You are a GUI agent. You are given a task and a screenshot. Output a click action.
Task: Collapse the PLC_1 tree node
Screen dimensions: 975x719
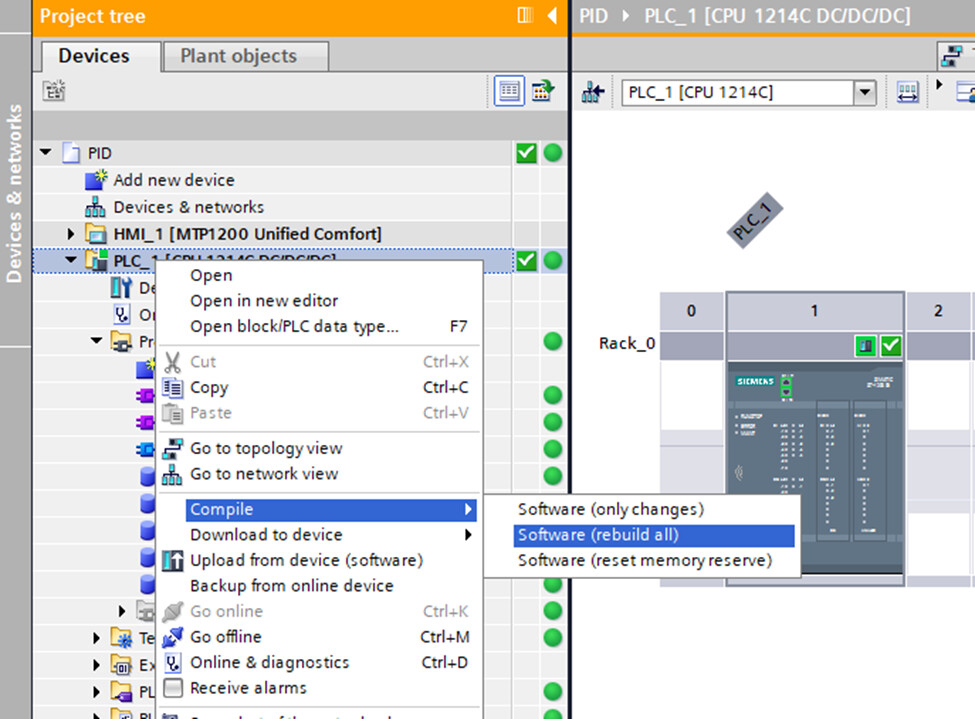click(x=71, y=259)
